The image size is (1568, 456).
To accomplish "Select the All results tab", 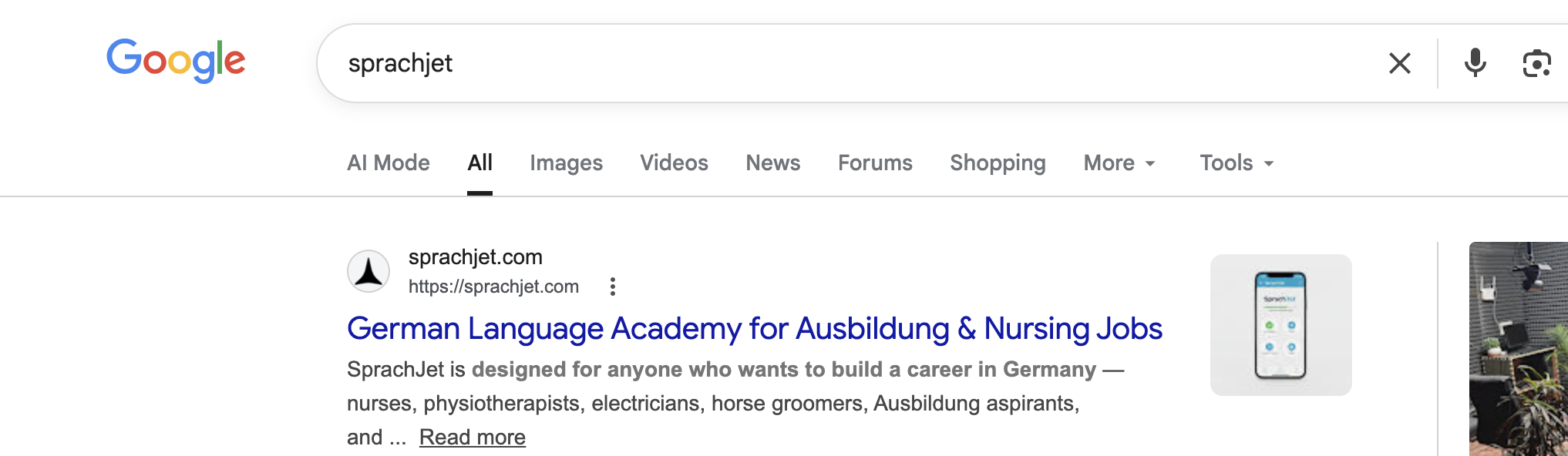I will [x=479, y=163].
